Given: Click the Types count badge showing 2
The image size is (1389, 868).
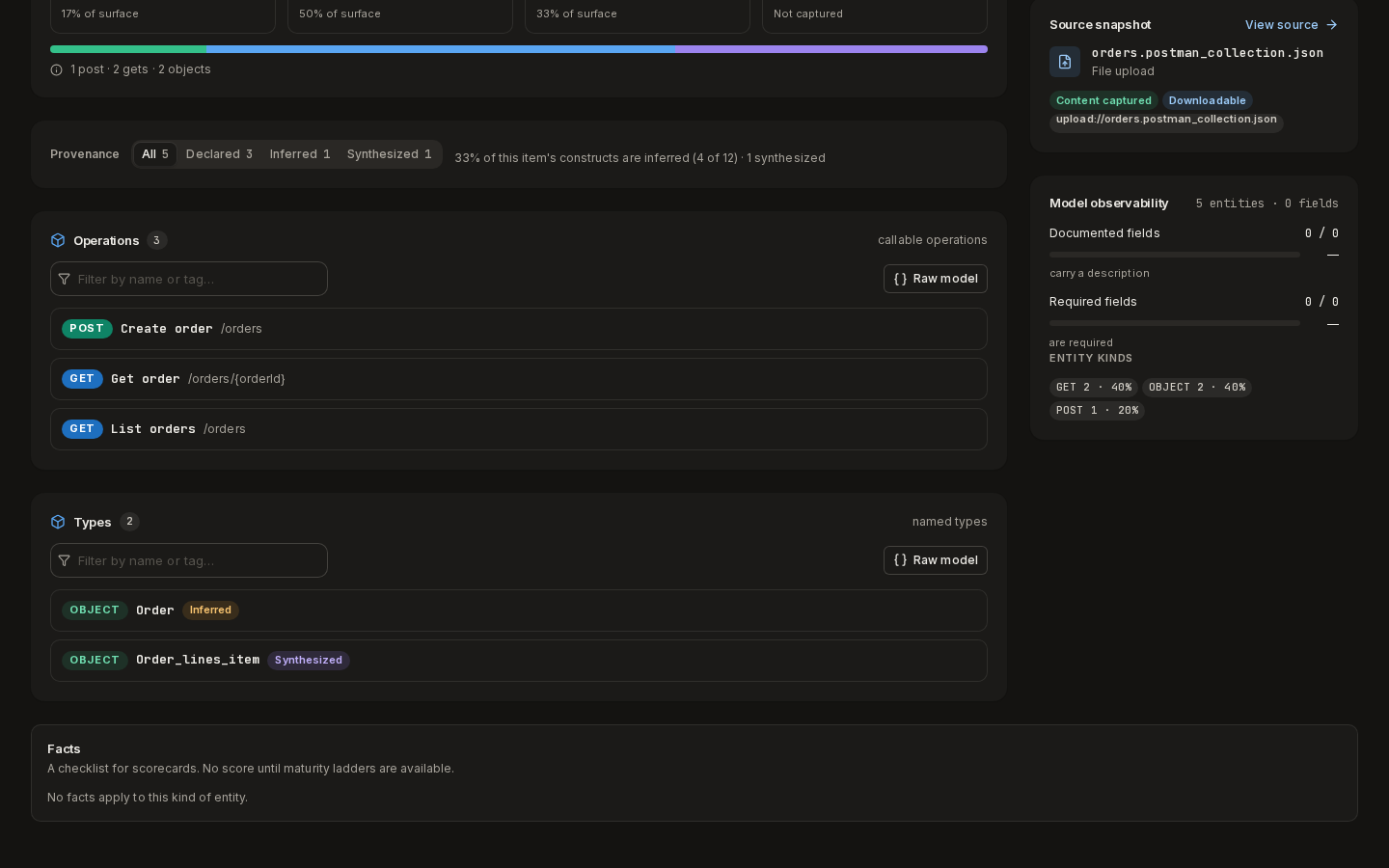Looking at the screenshot, I should (129, 522).
